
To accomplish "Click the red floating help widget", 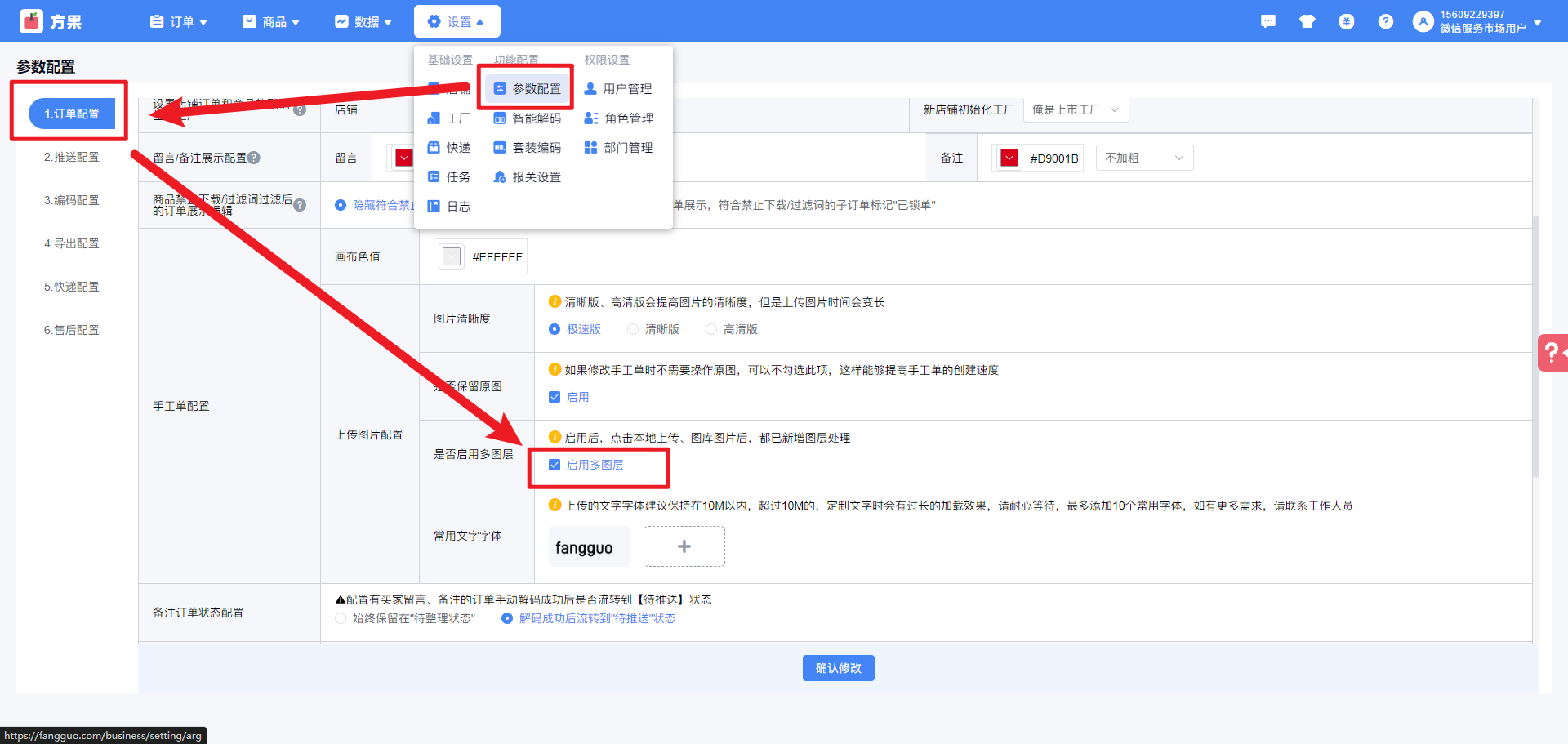I will 1552,353.
